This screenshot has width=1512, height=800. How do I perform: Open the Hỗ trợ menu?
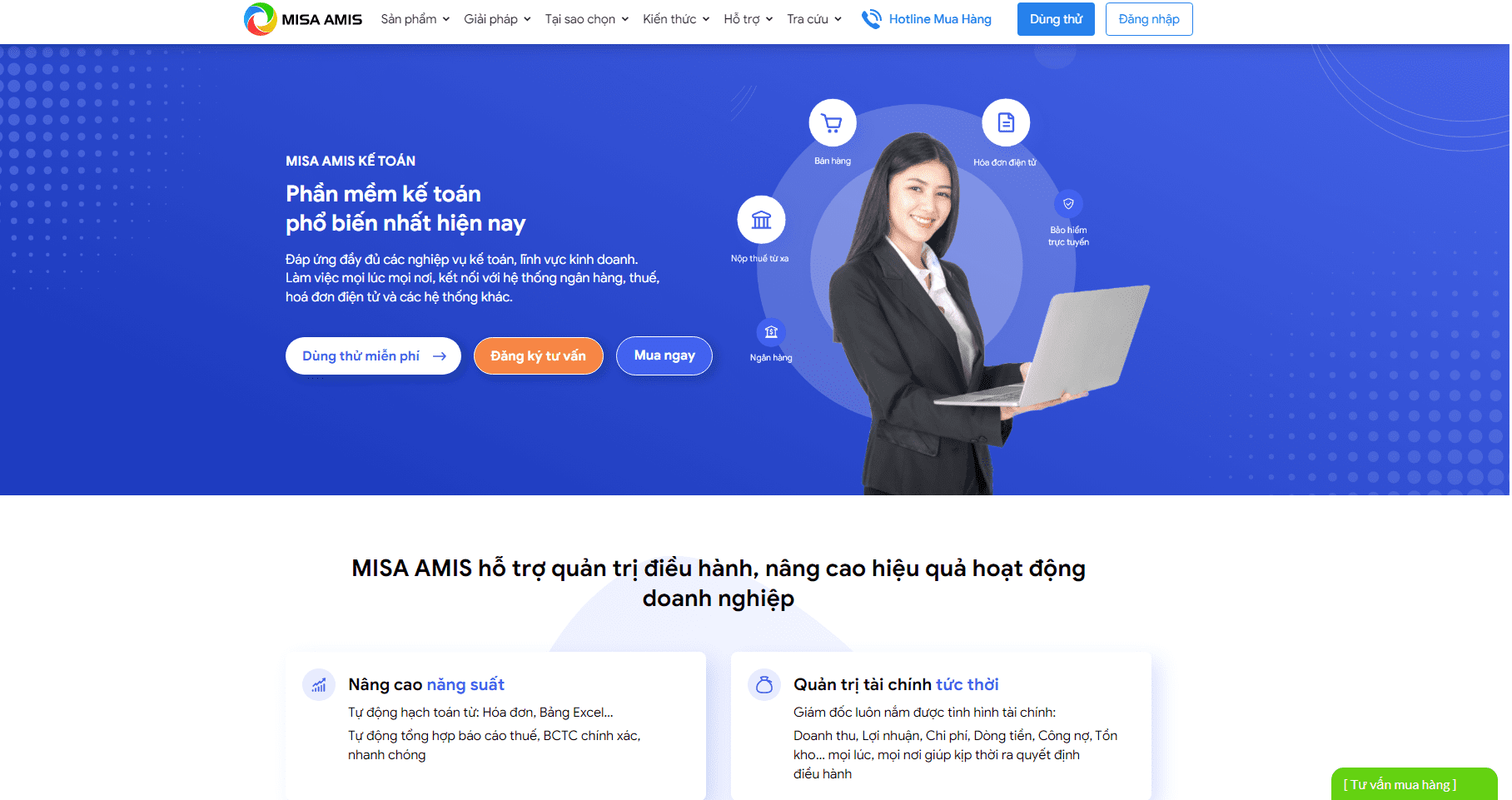(x=748, y=19)
